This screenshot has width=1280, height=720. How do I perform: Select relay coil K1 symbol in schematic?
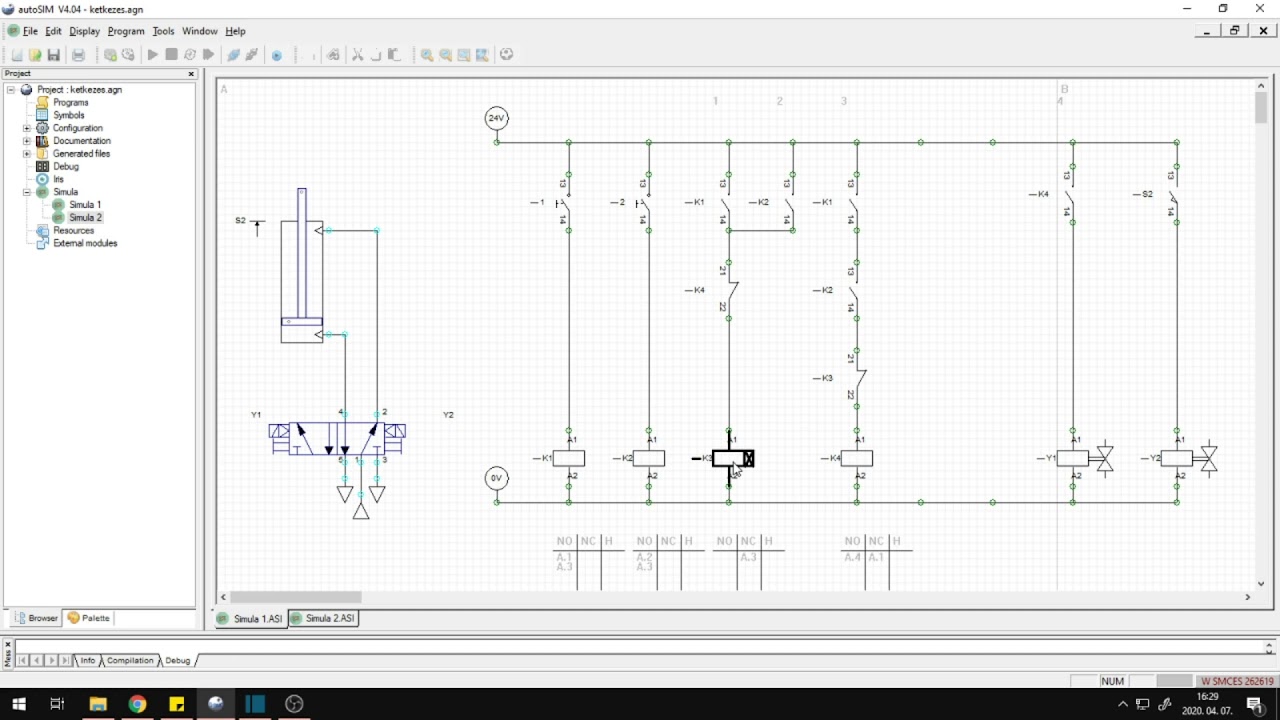coord(568,459)
